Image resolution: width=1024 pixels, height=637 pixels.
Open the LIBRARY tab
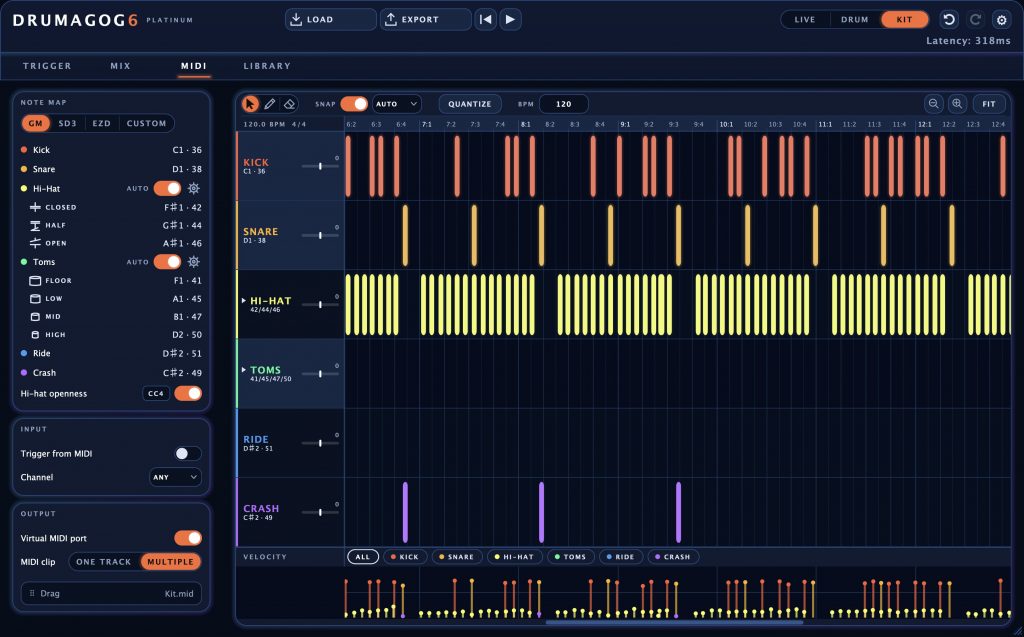pos(267,66)
